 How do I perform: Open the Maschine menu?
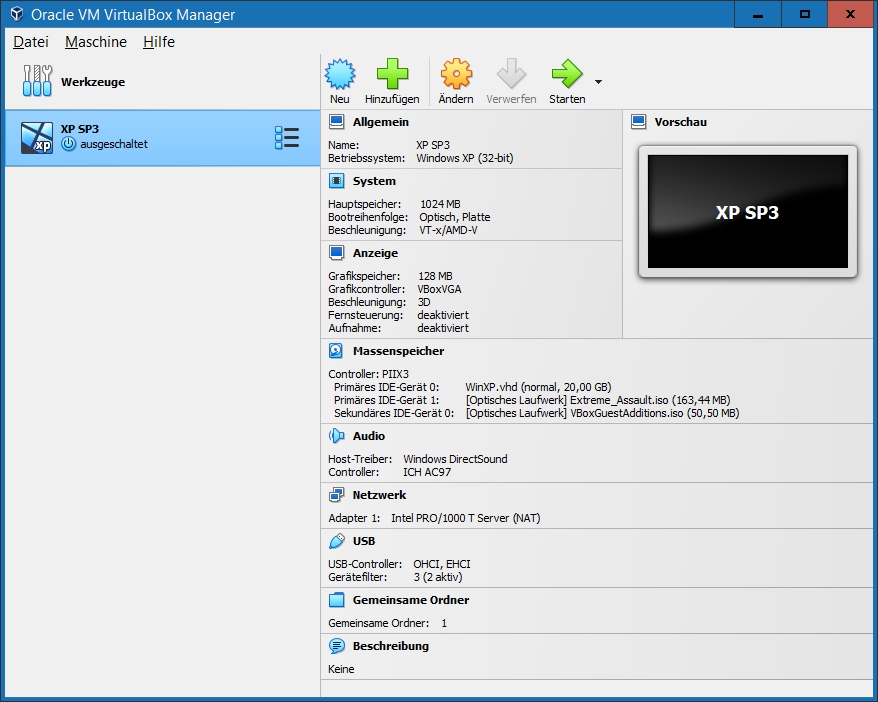pos(95,42)
